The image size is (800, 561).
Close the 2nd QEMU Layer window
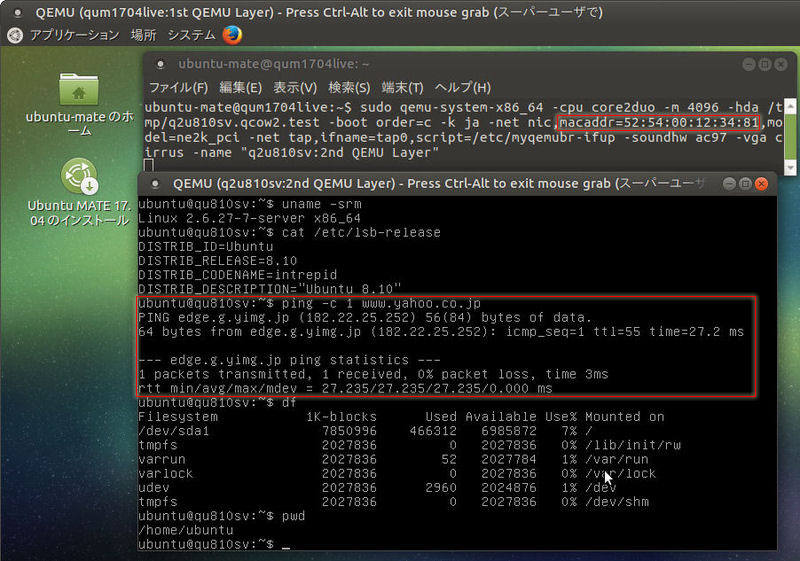click(761, 184)
